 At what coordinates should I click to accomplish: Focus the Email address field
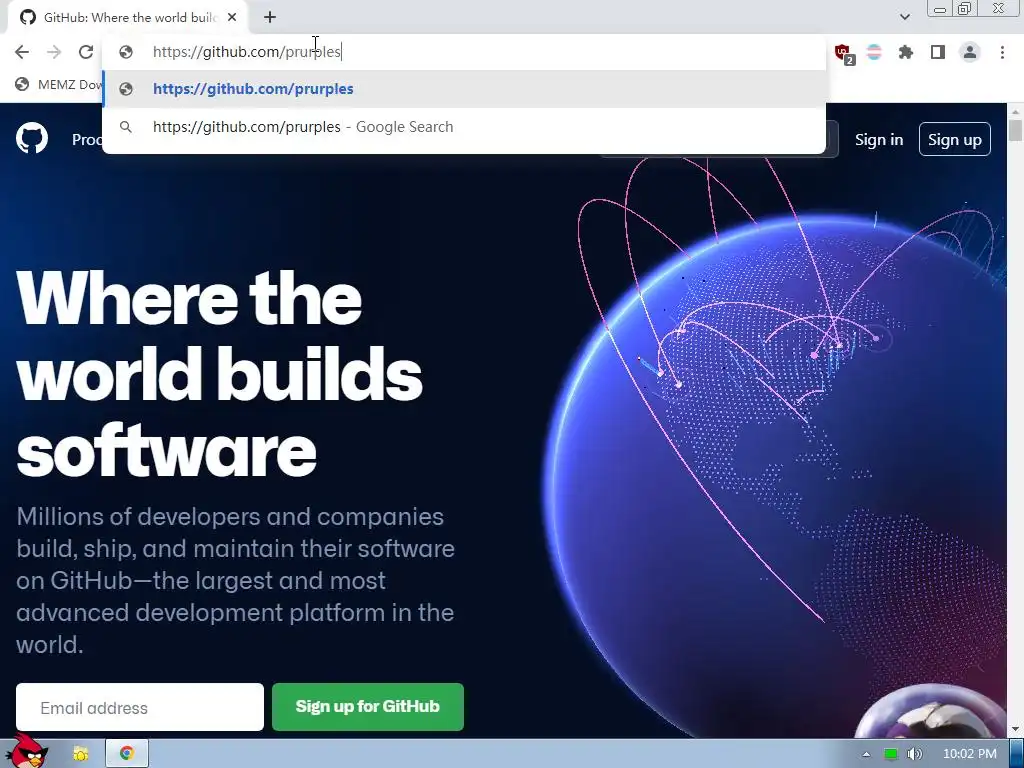(x=140, y=707)
